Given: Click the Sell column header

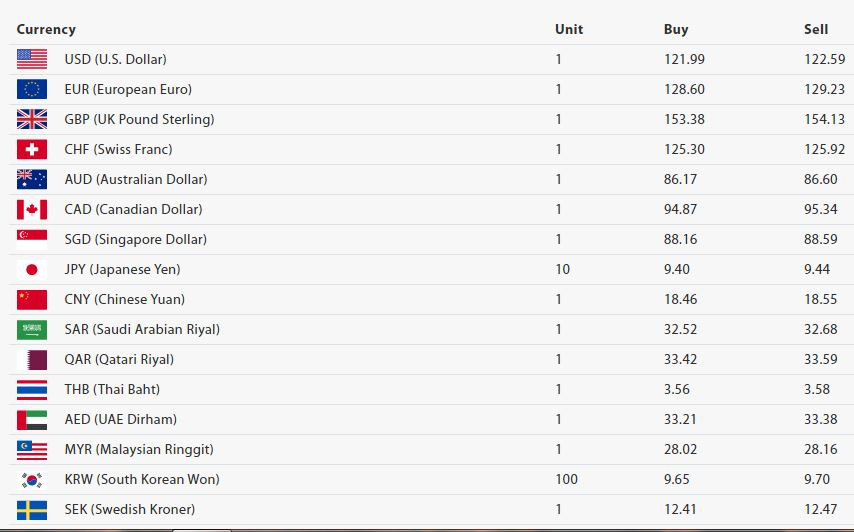Looking at the screenshot, I should tap(816, 29).
